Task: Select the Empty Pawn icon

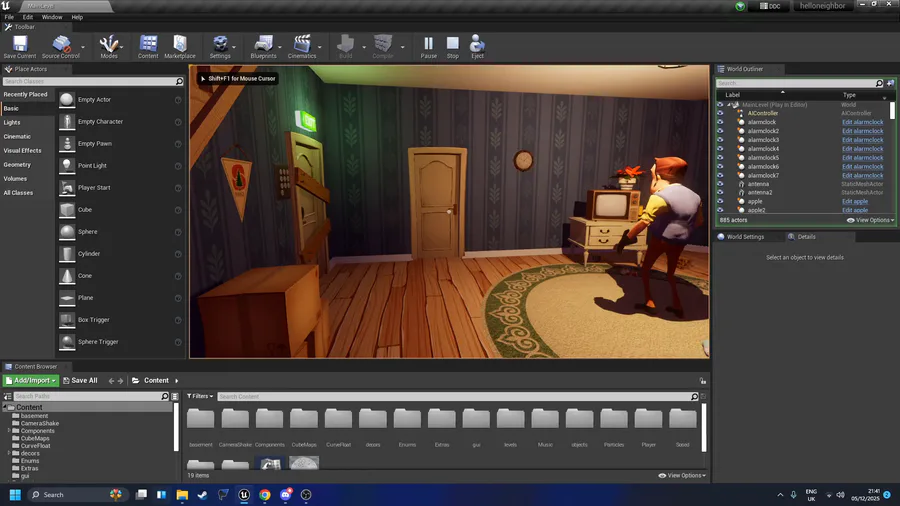Action: click(x=67, y=144)
